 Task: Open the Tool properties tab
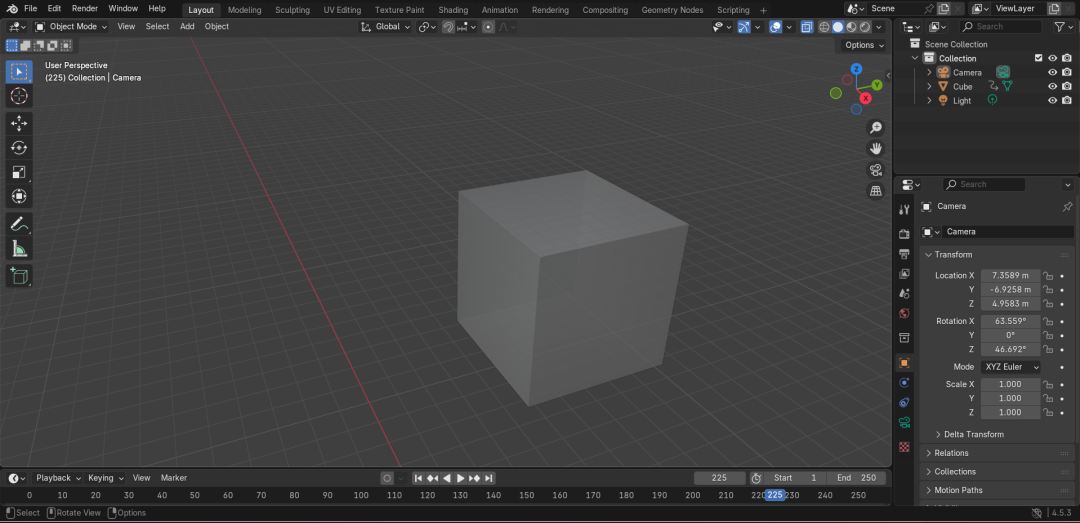(904, 209)
